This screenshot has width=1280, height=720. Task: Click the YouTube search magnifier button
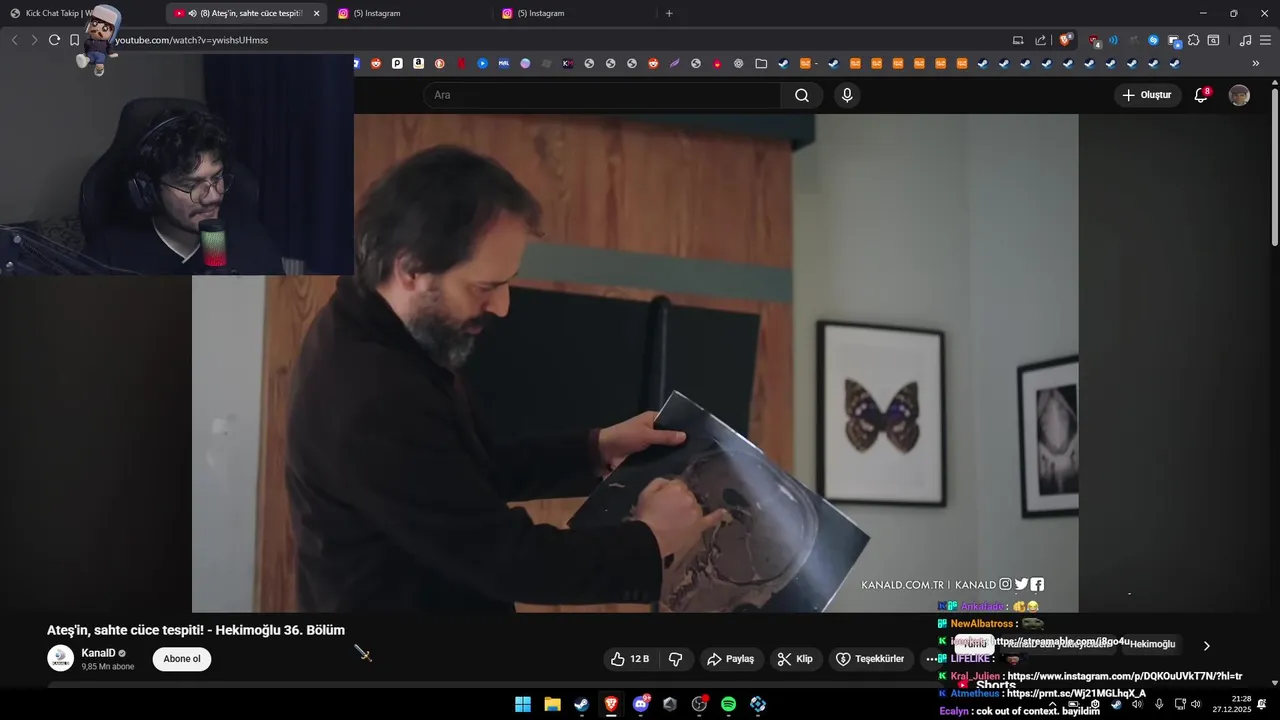[x=802, y=95]
